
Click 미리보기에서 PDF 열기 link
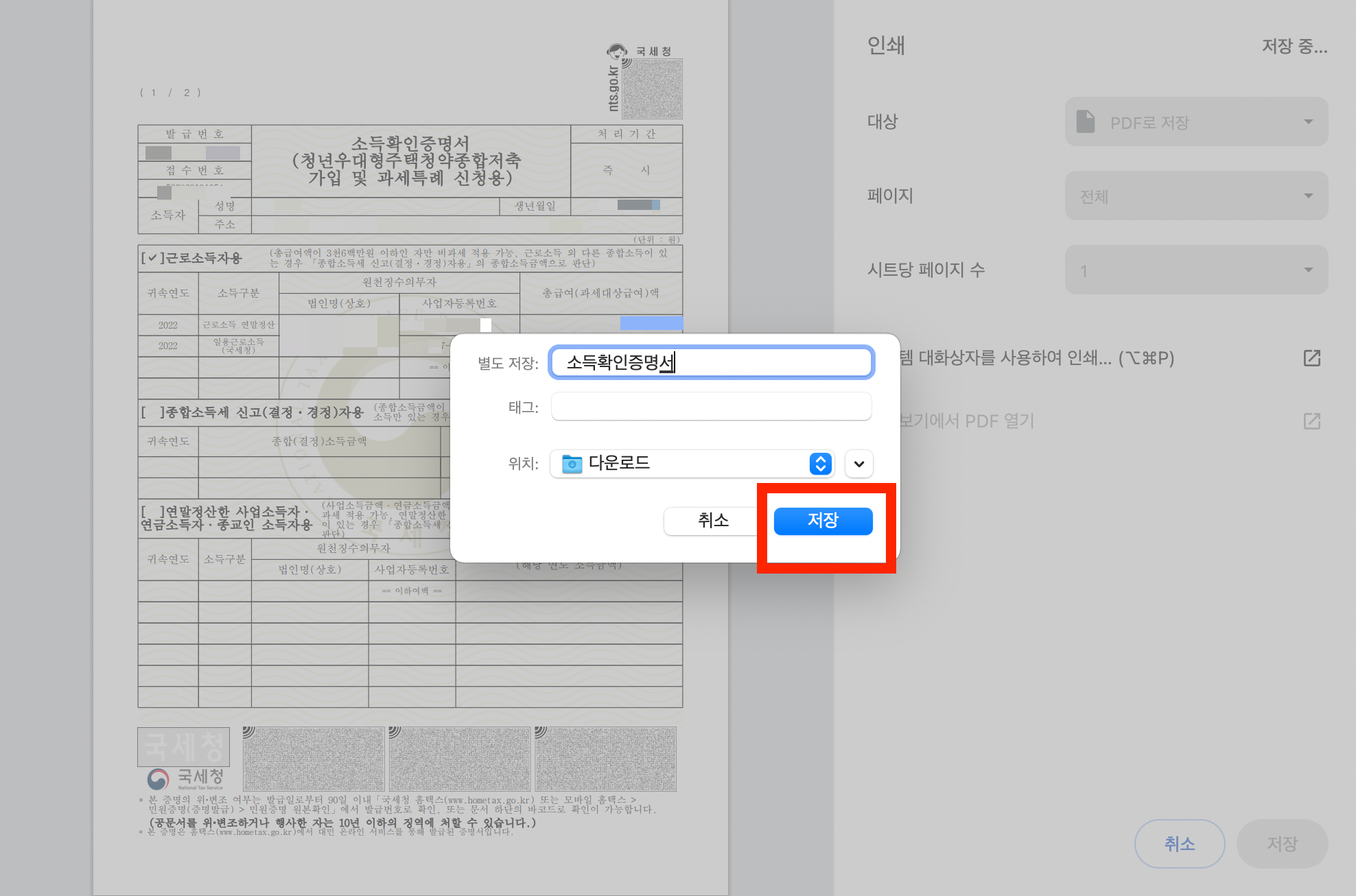pyautogui.click(x=968, y=421)
